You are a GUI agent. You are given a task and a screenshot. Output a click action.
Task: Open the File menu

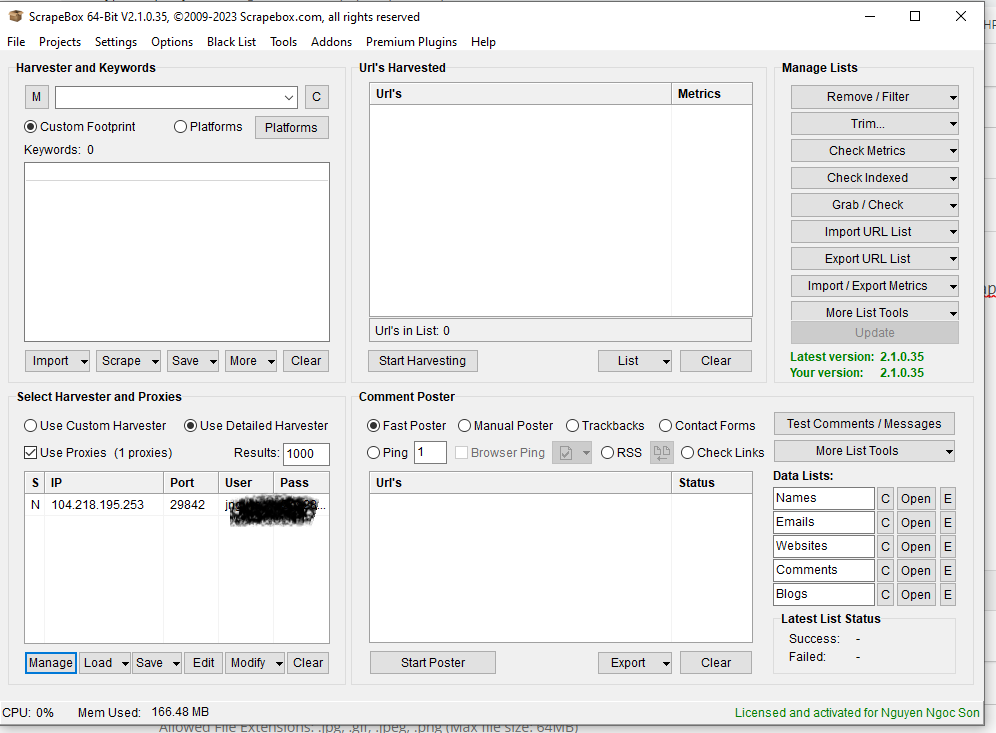pyautogui.click(x=16, y=42)
